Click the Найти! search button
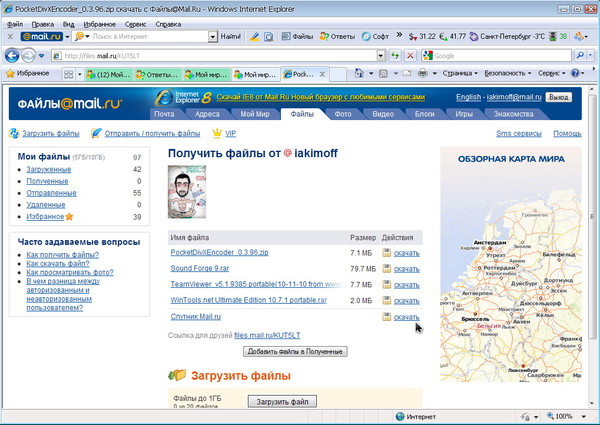 pos(231,37)
